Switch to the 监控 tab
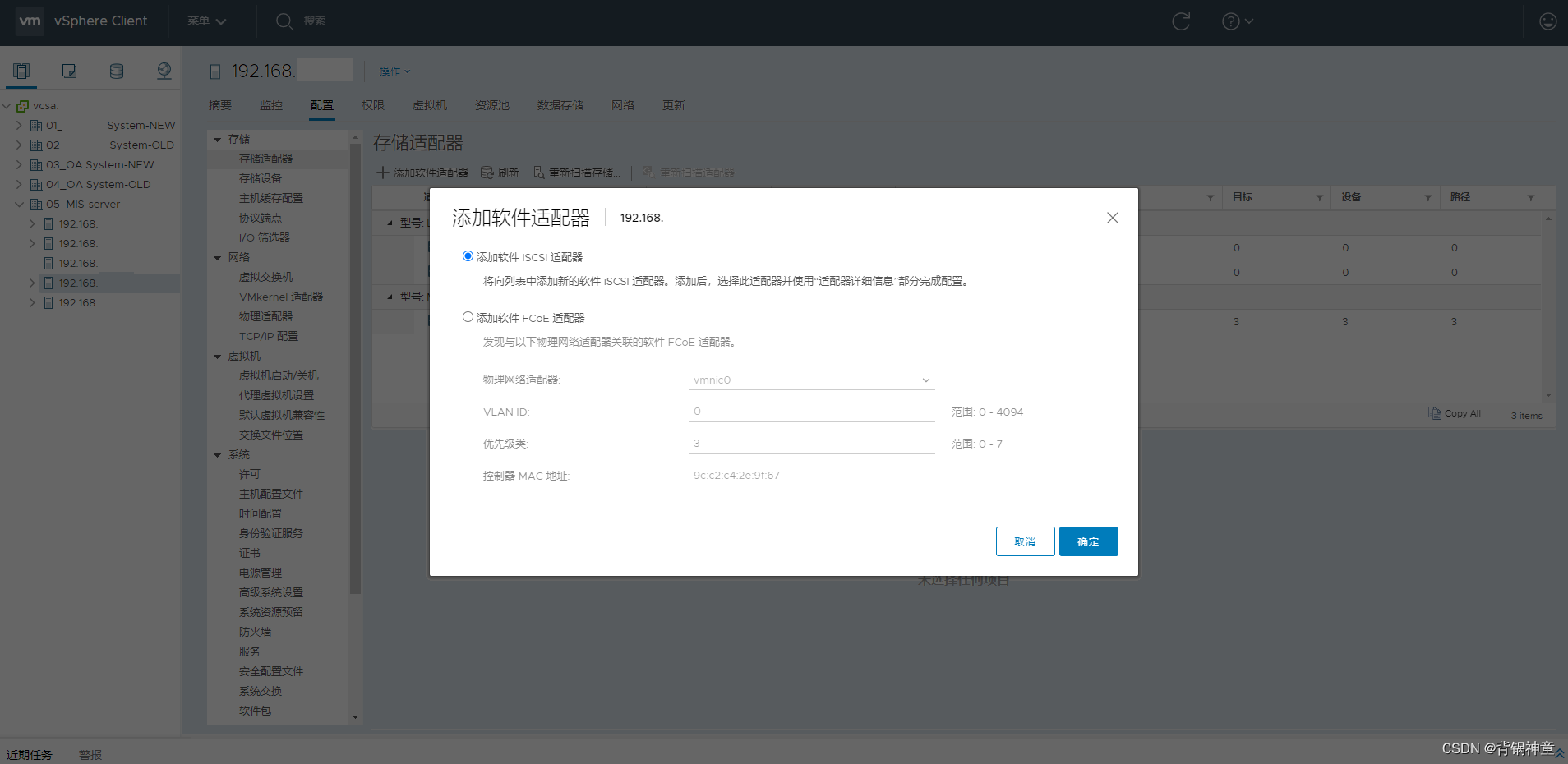Image resolution: width=1568 pixels, height=764 pixels. point(271,105)
